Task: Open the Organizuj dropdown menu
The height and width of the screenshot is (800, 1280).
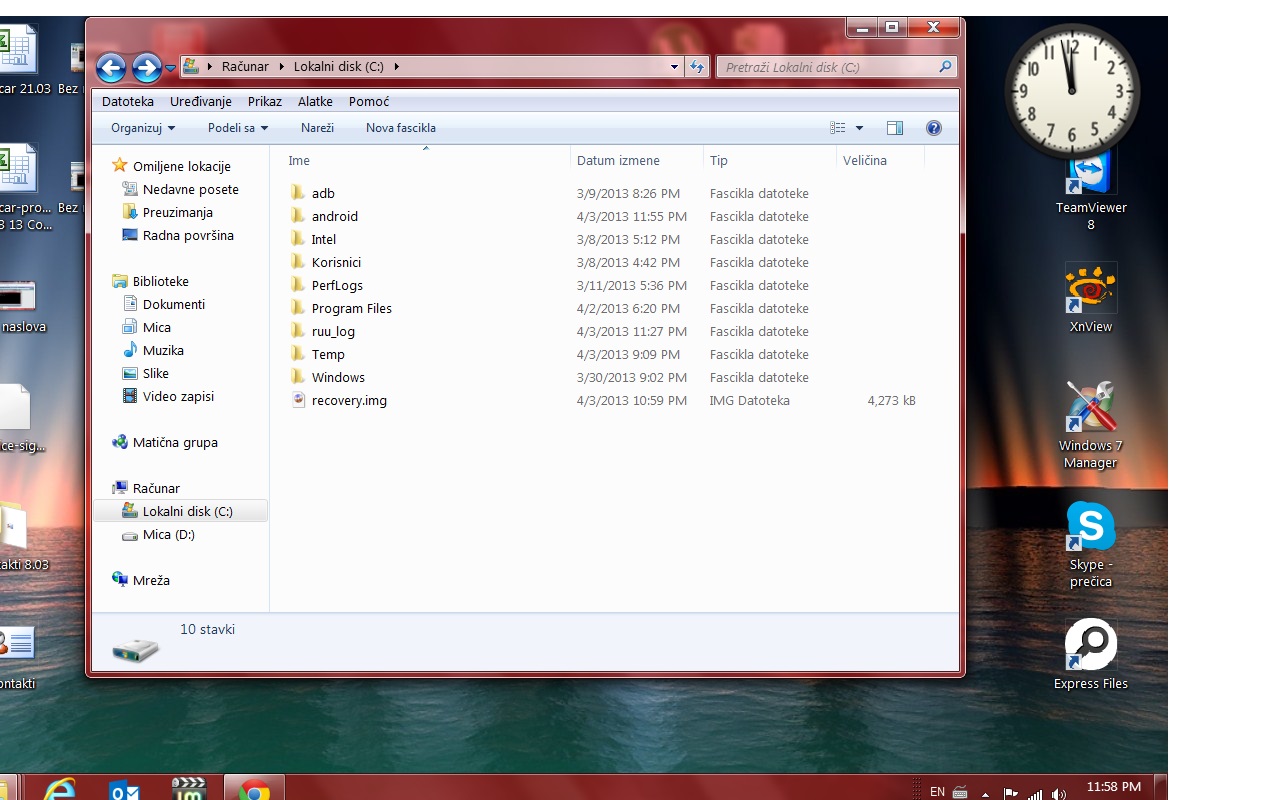Action: (143, 128)
